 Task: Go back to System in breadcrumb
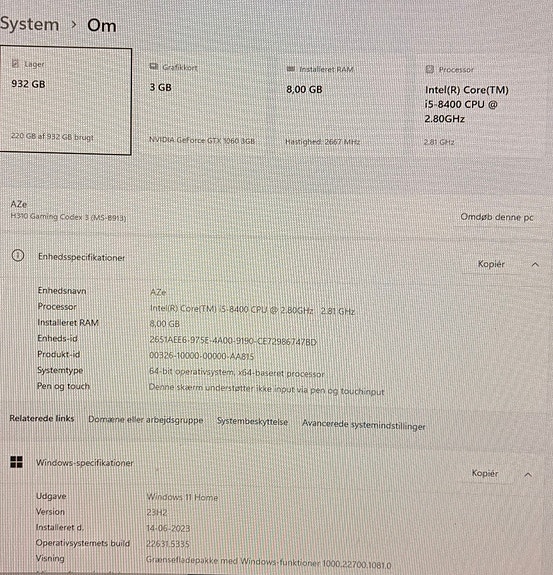click(29, 25)
